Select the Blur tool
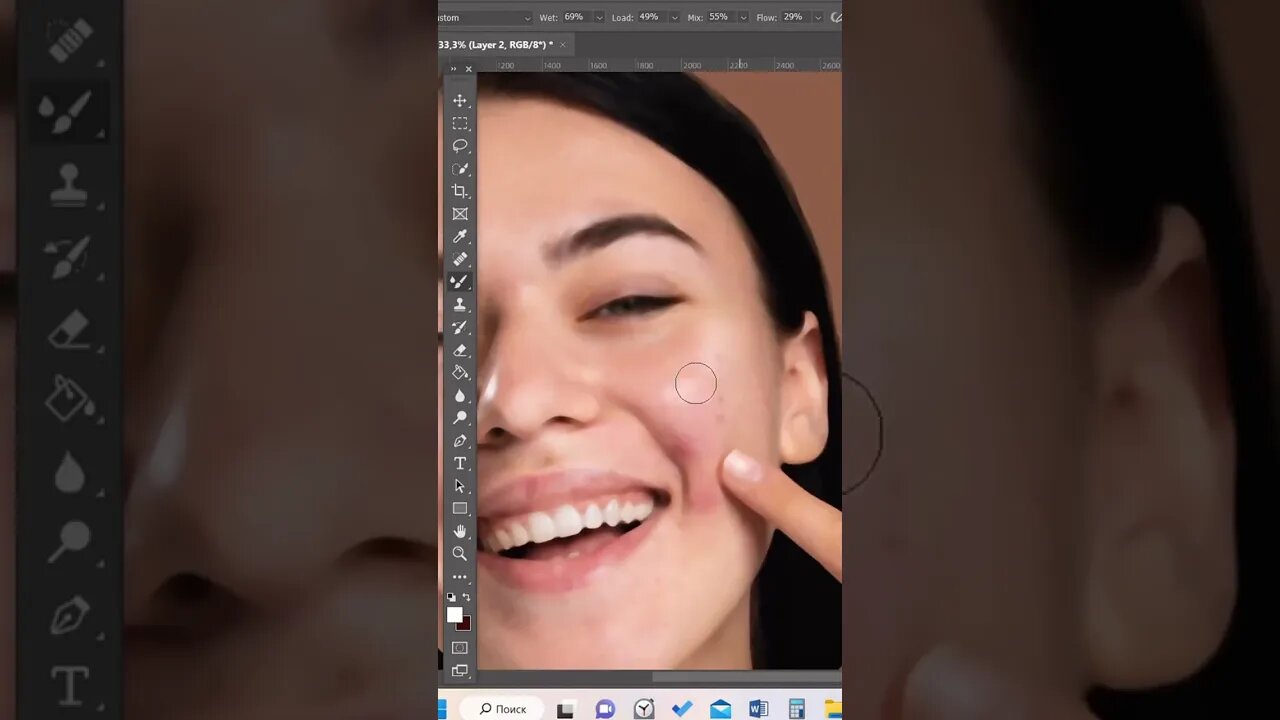The width and height of the screenshot is (1280, 720). click(460, 395)
